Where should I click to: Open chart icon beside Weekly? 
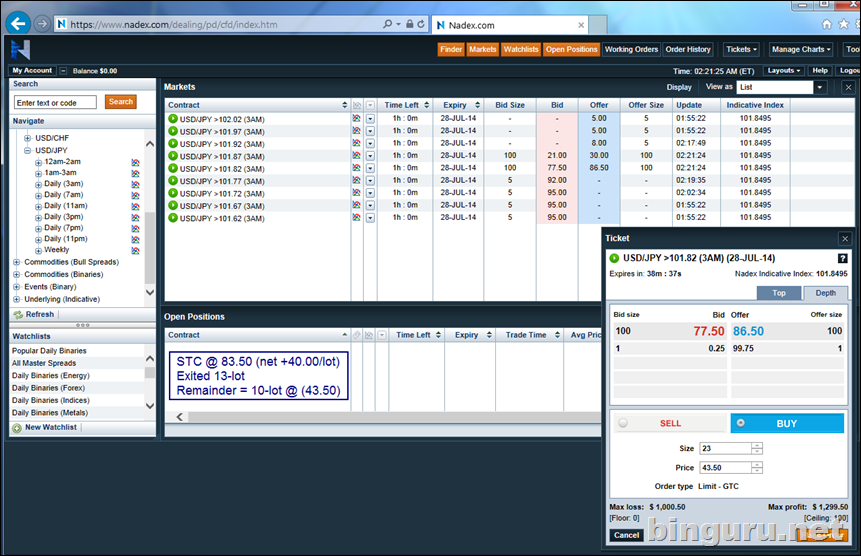(x=135, y=250)
